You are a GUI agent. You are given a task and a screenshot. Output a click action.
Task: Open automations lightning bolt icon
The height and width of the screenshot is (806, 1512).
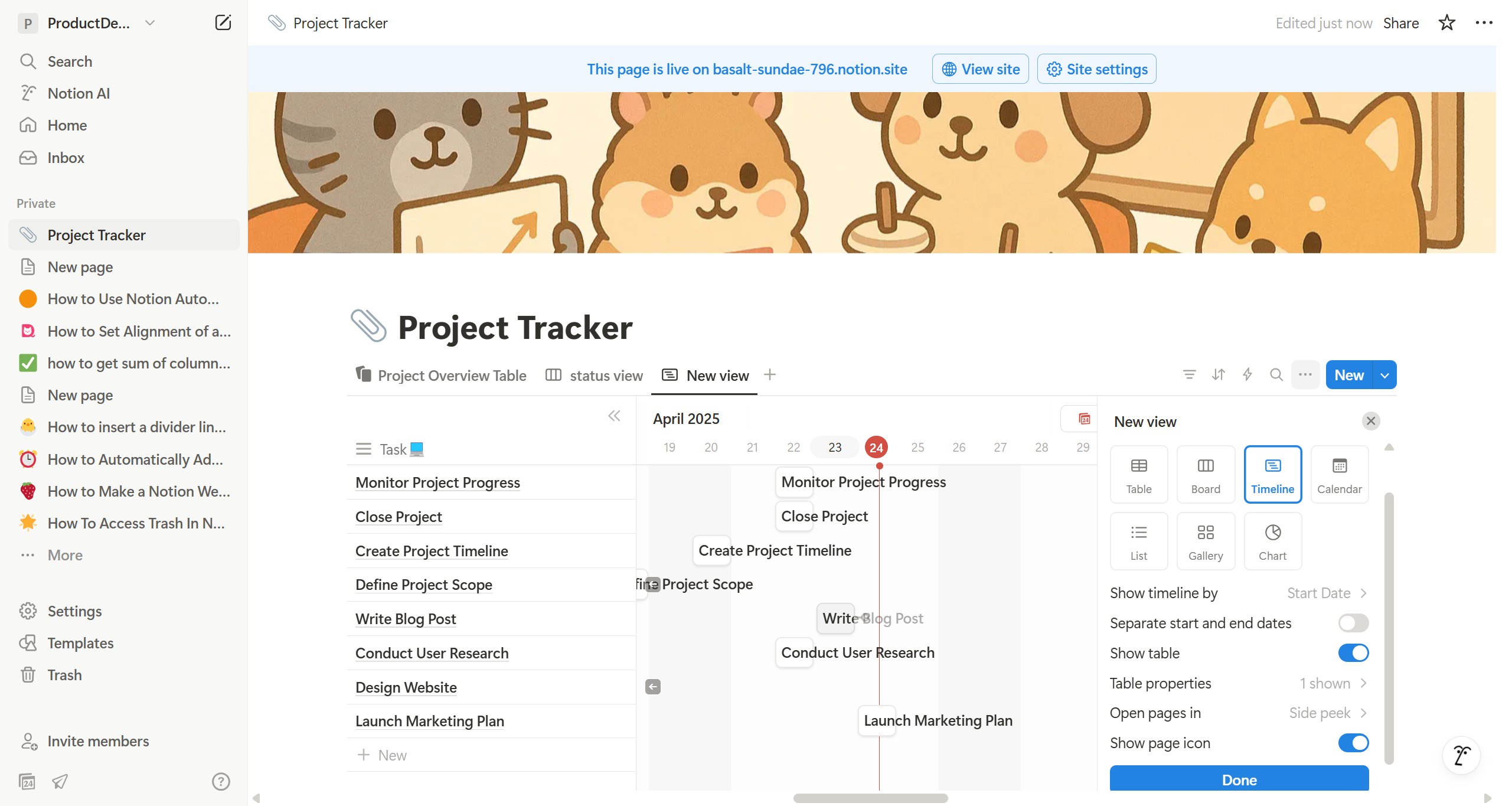point(1247,374)
